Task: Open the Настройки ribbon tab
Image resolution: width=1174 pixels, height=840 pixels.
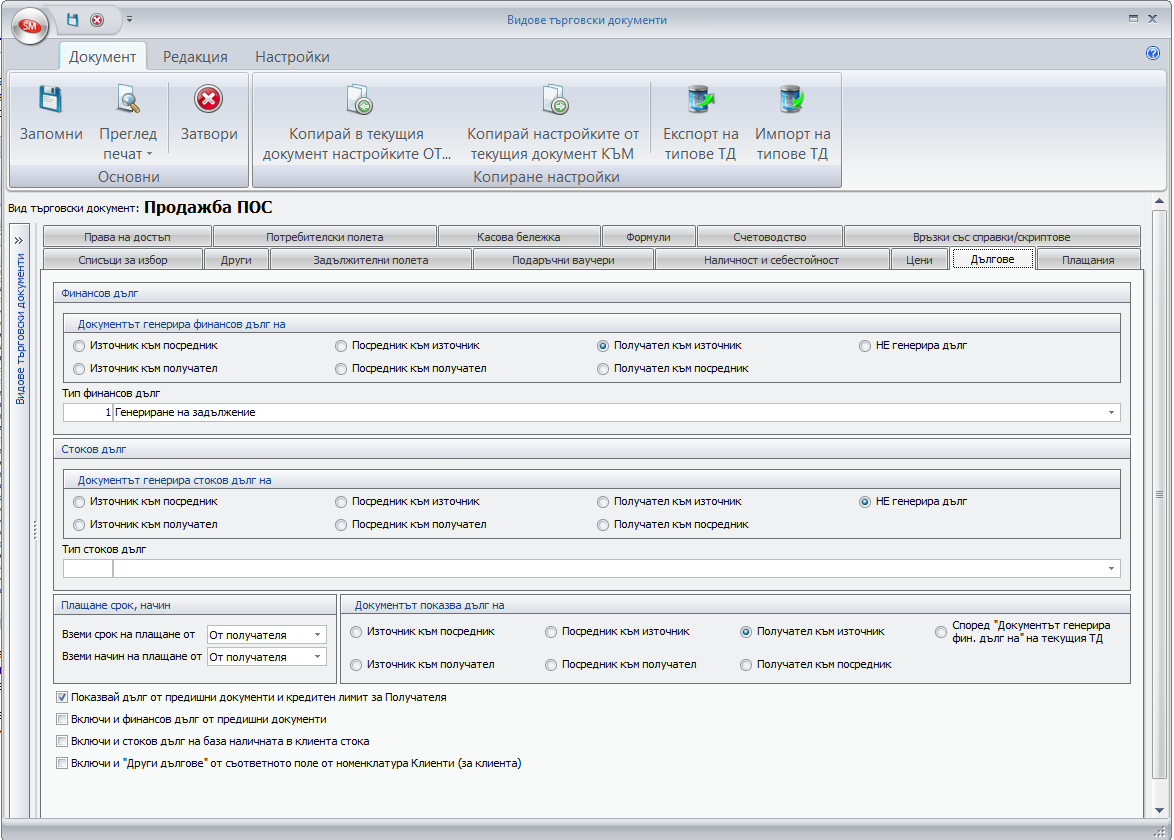Action: click(292, 57)
